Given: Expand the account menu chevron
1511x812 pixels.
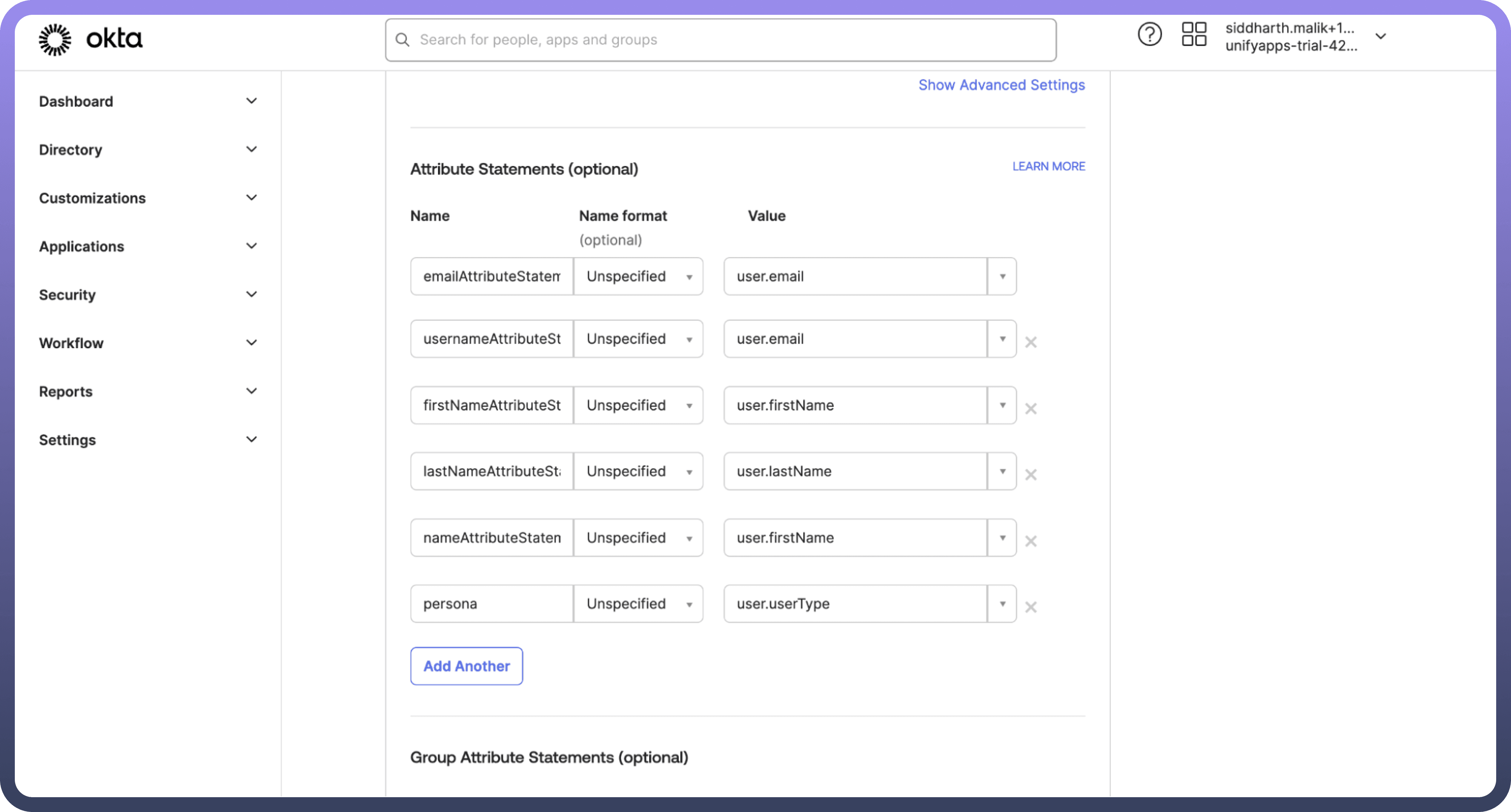Looking at the screenshot, I should point(1381,36).
